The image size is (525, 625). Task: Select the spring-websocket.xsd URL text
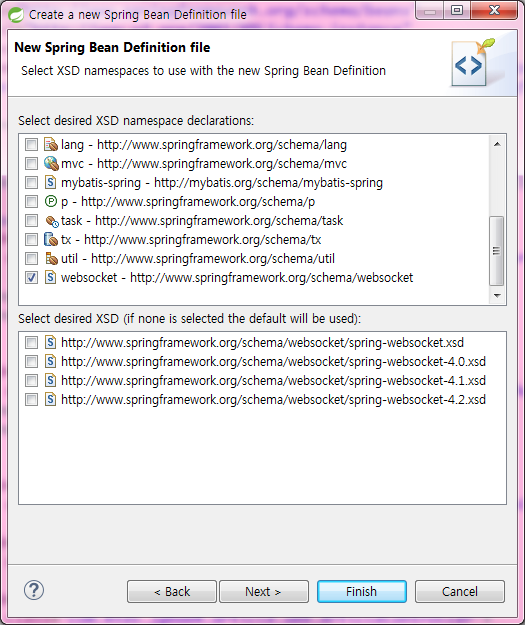(x=262, y=342)
